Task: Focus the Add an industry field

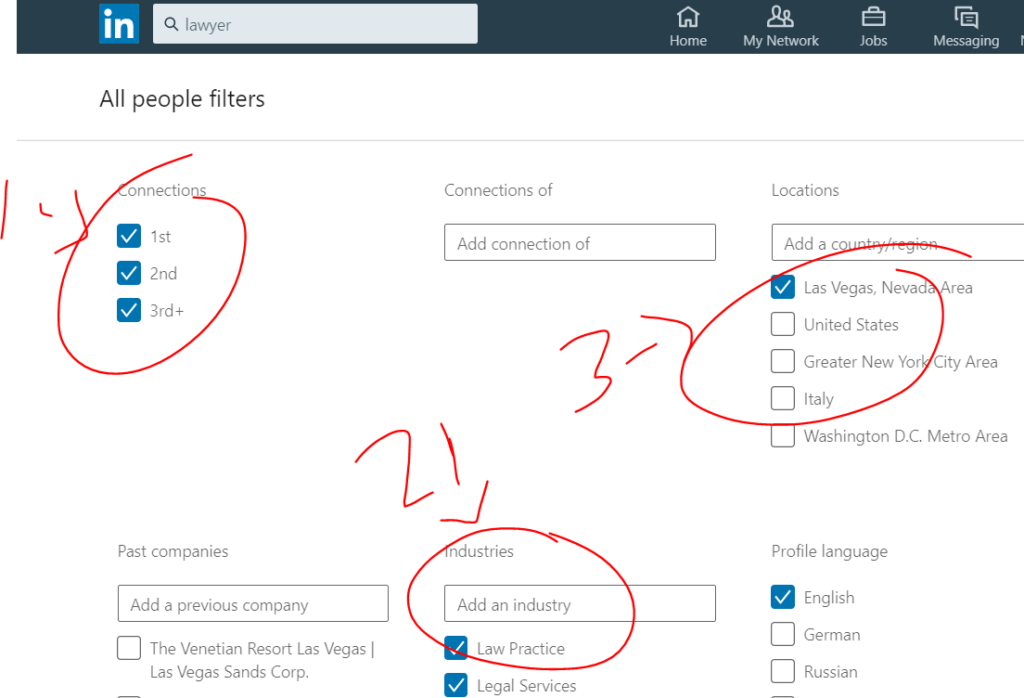Action: tap(580, 604)
